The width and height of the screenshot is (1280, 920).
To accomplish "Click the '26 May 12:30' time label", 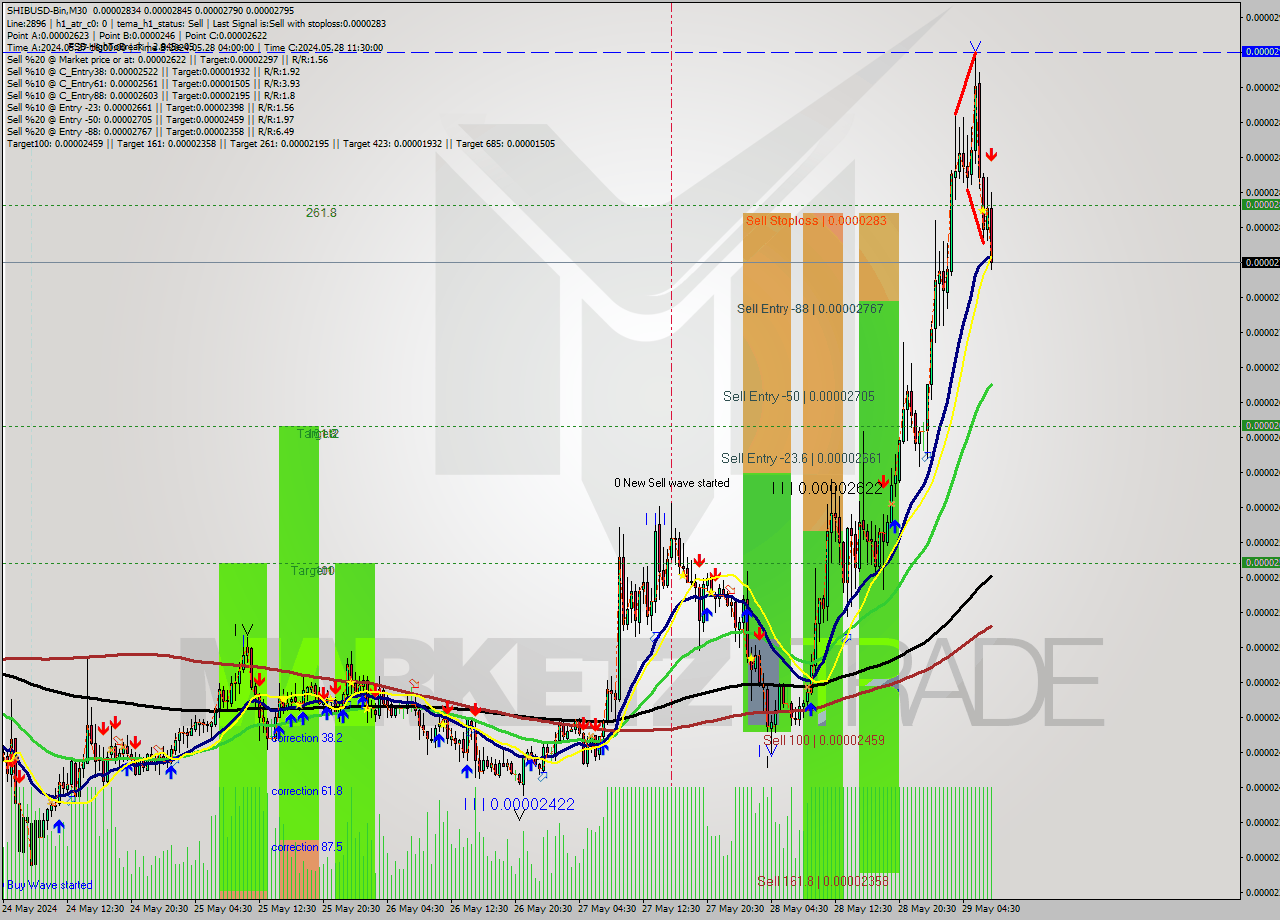I will pyautogui.click(x=479, y=909).
